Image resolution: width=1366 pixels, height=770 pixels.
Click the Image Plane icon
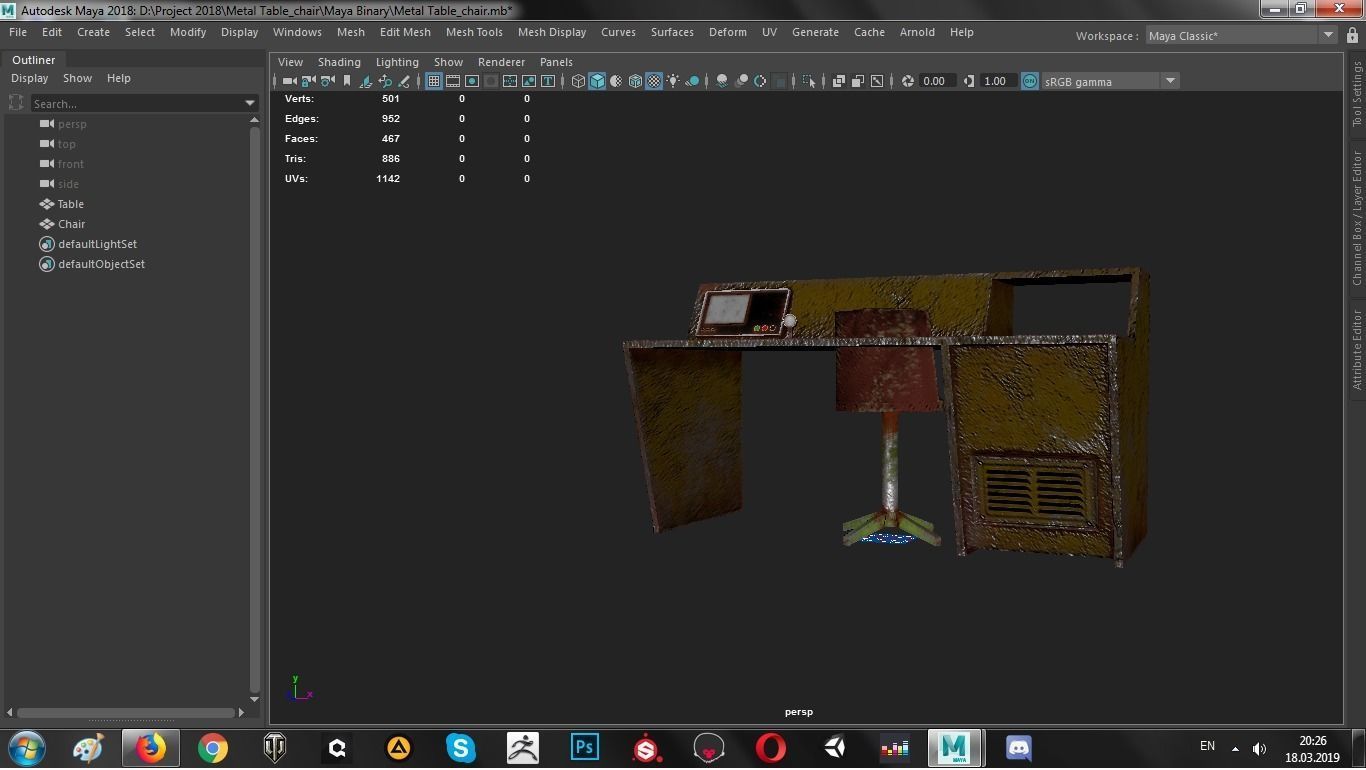click(x=366, y=81)
